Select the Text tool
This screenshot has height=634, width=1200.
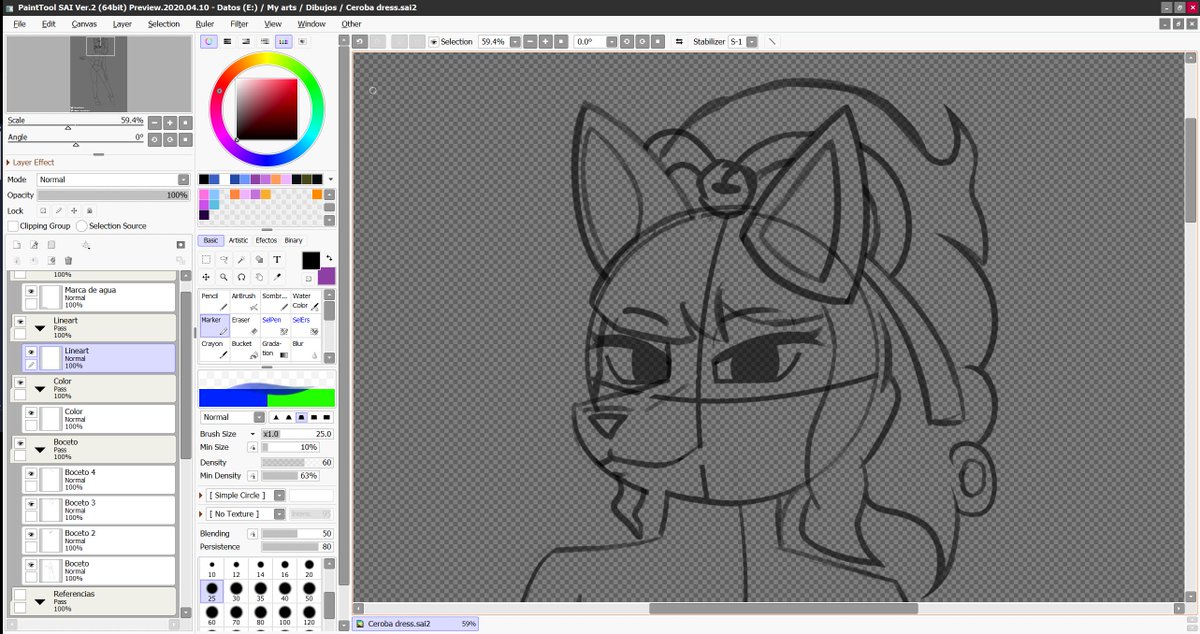point(277,259)
